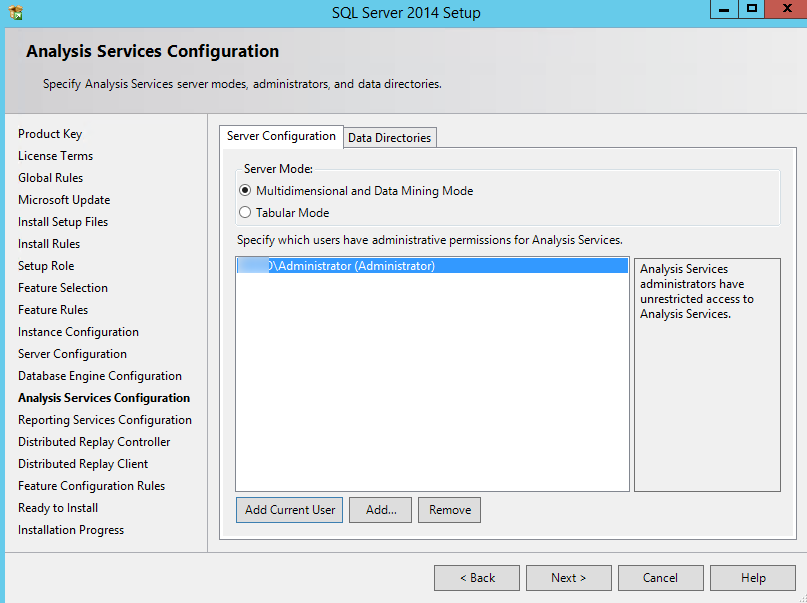The height and width of the screenshot is (603, 807).
Task: Click the Setup Role step
Action: coord(46,266)
